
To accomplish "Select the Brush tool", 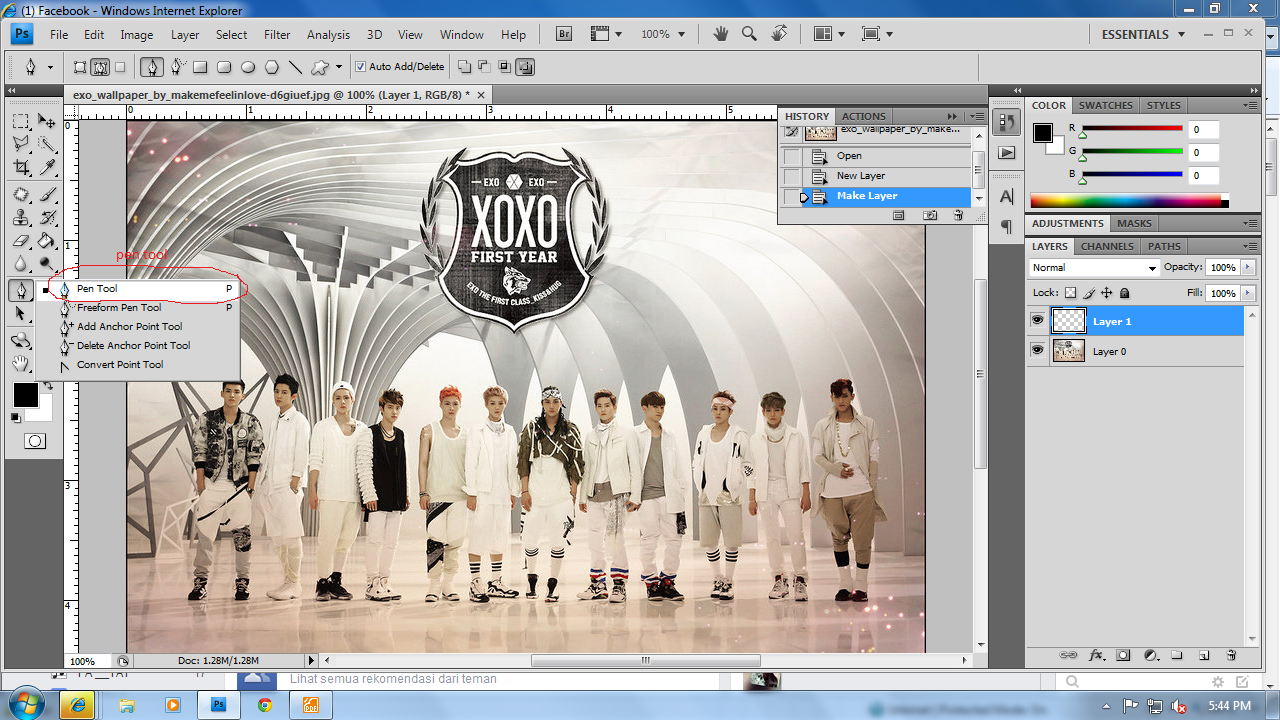I will [46, 195].
